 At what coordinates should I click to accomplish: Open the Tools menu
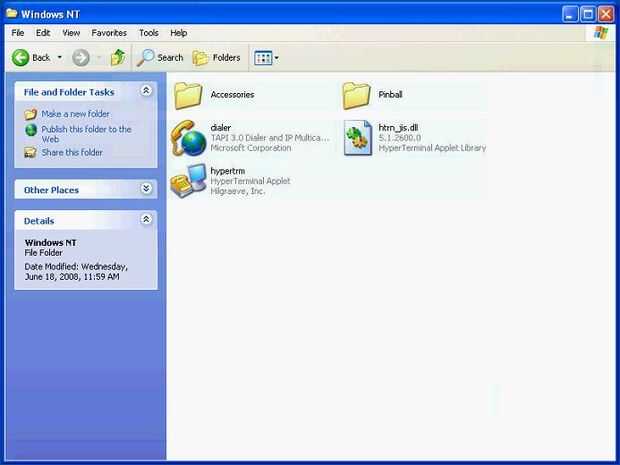point(149,33)
